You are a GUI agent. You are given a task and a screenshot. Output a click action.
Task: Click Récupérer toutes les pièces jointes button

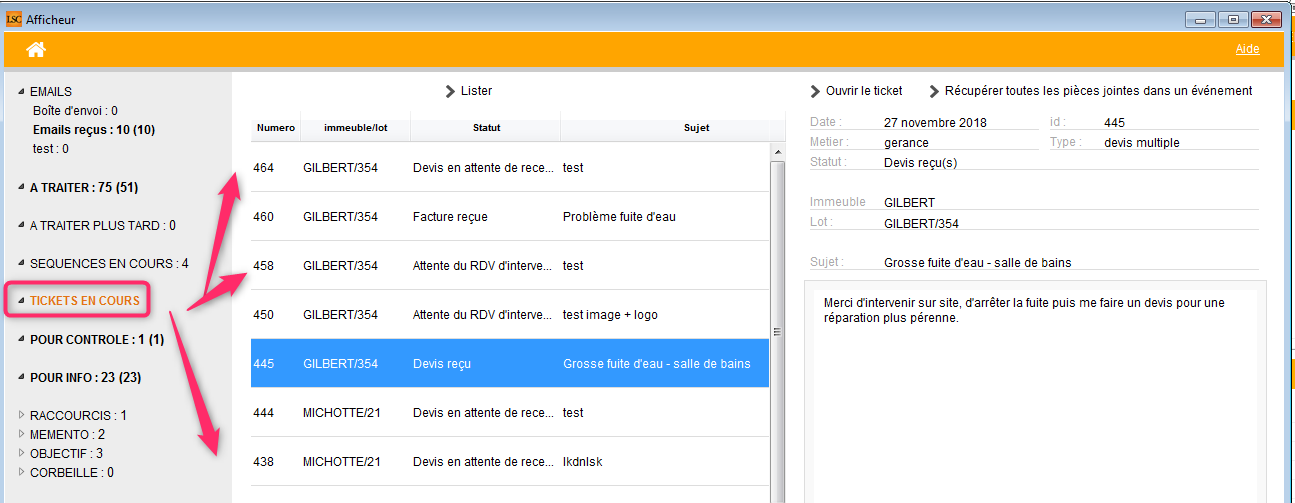pos(1098,91)
